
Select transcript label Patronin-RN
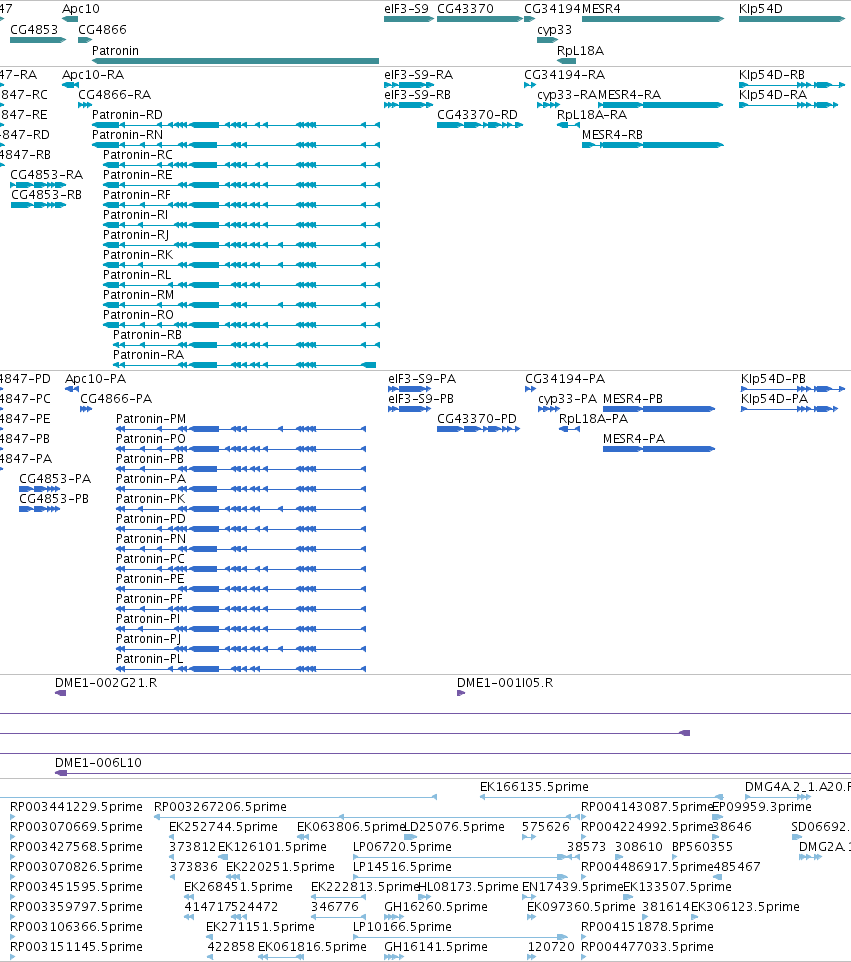click(x=127, y=134)
